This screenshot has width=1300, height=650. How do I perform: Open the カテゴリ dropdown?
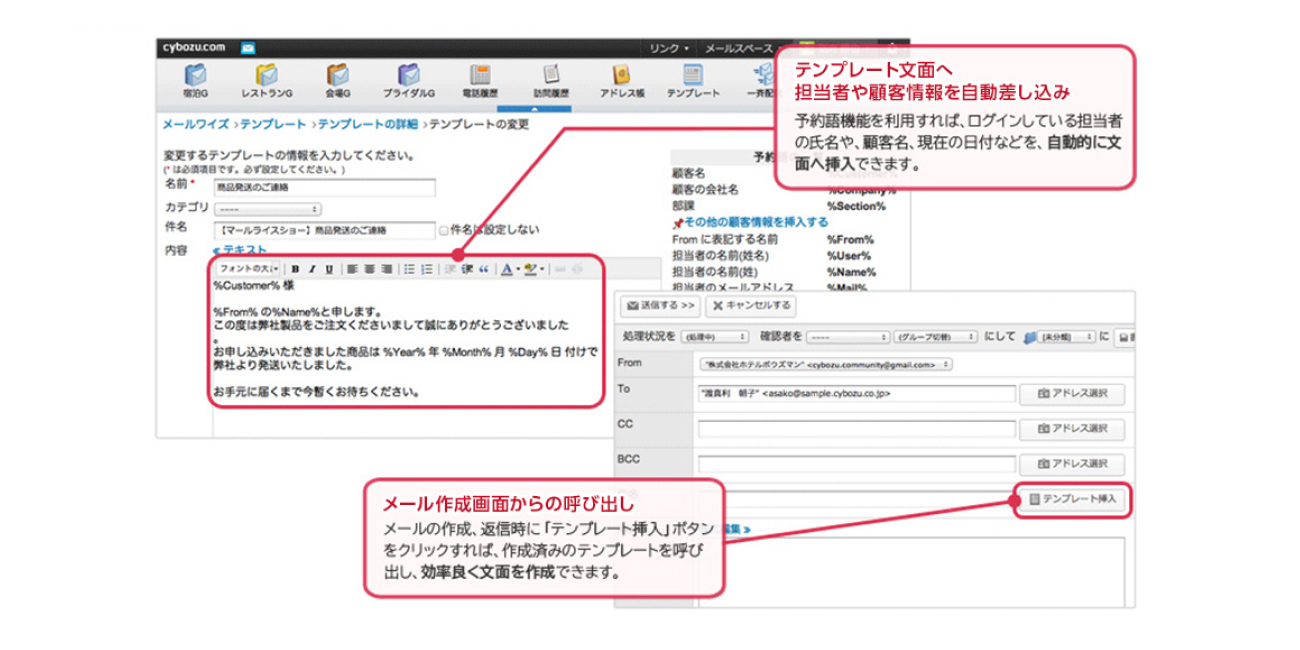click(268, 209)
